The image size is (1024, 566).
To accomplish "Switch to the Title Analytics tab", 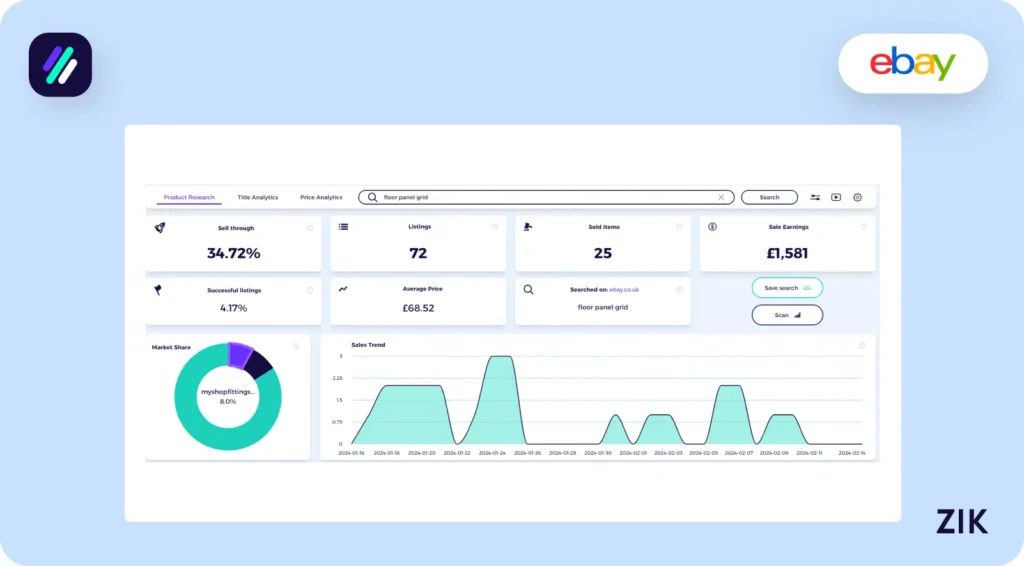I will [x=258, y=198].
